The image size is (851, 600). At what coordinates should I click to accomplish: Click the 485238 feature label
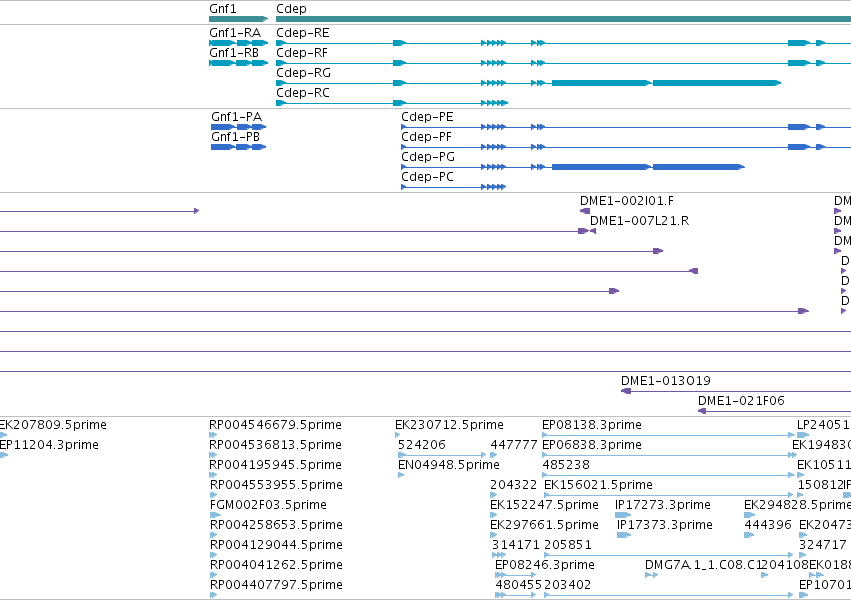[566, 465]
